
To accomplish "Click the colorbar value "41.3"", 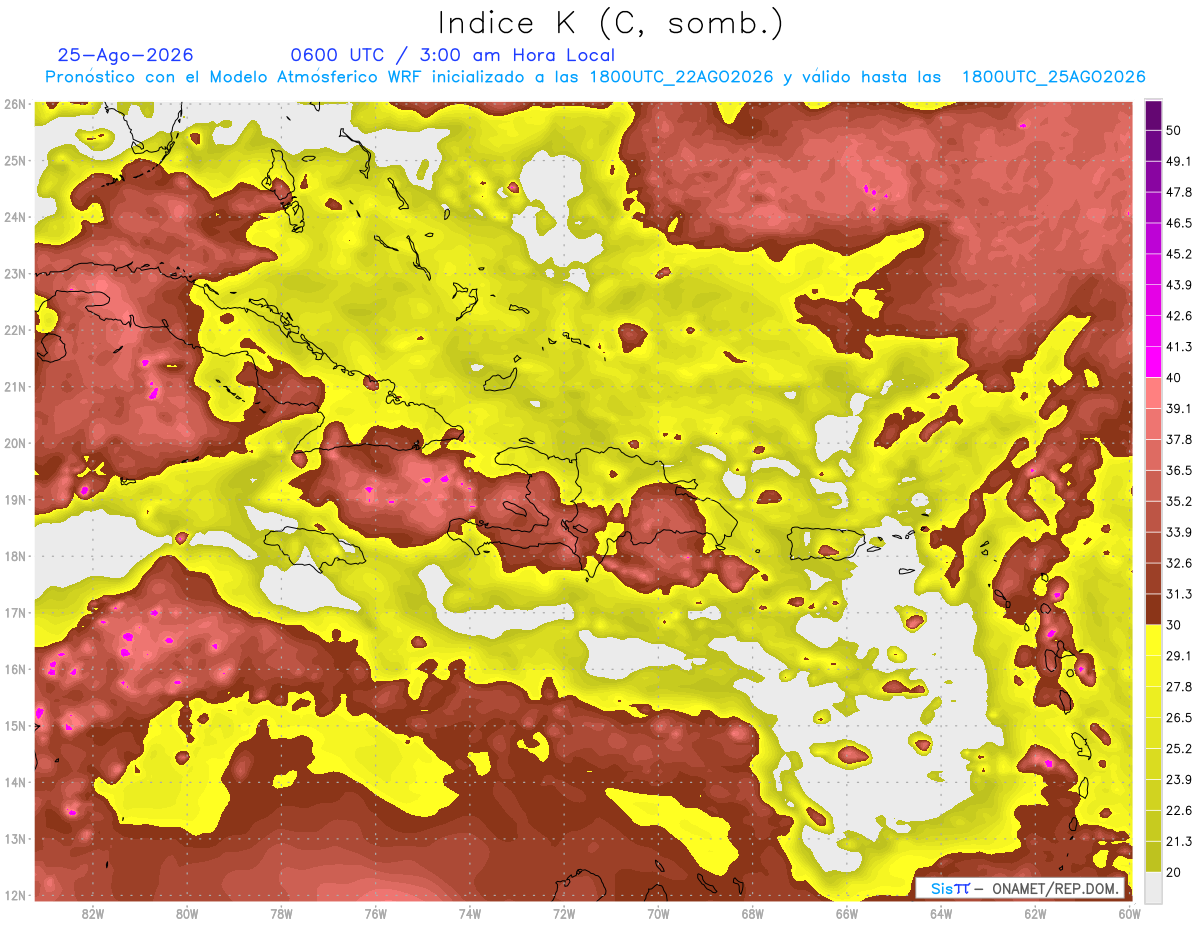I will pyautogui.click(x=1179, y=347).
